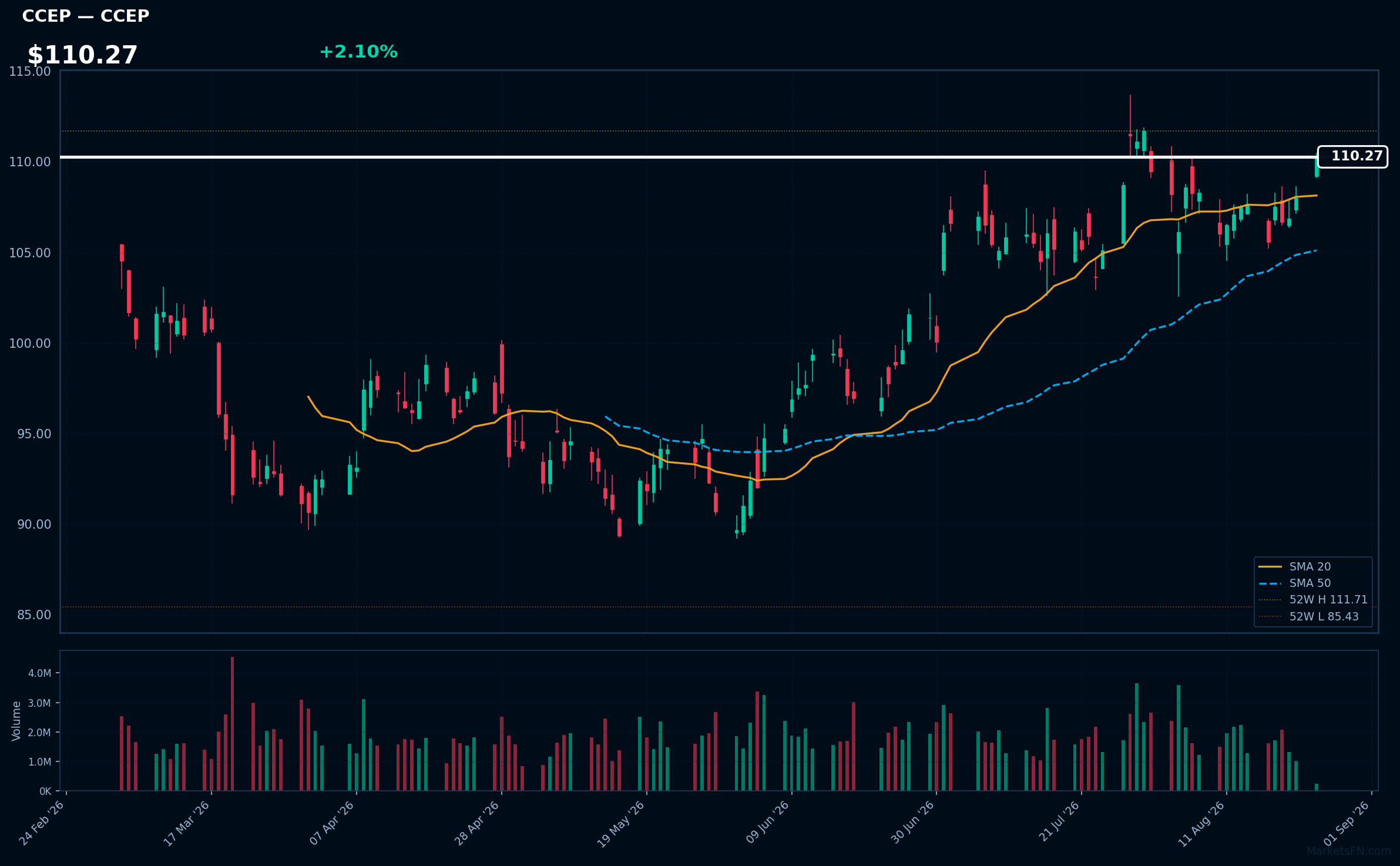Click the 100.00 price axis label

(x=30, y=344)
